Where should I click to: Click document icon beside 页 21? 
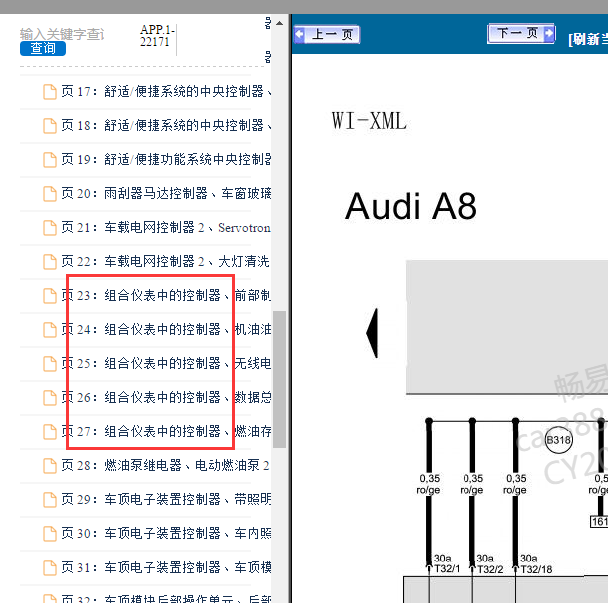pyautogui.click(x=50, y=228)
